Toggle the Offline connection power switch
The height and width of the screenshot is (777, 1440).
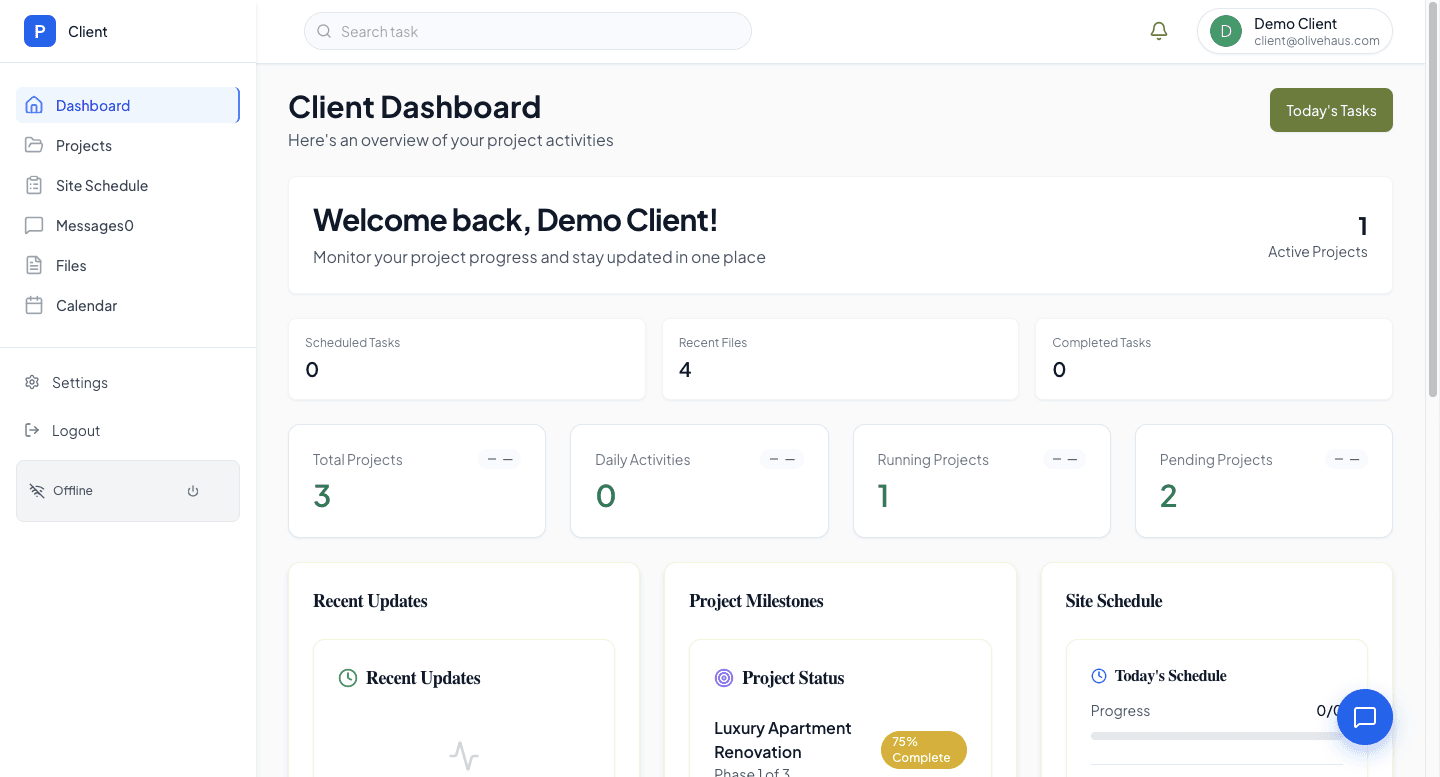point(192,491)
